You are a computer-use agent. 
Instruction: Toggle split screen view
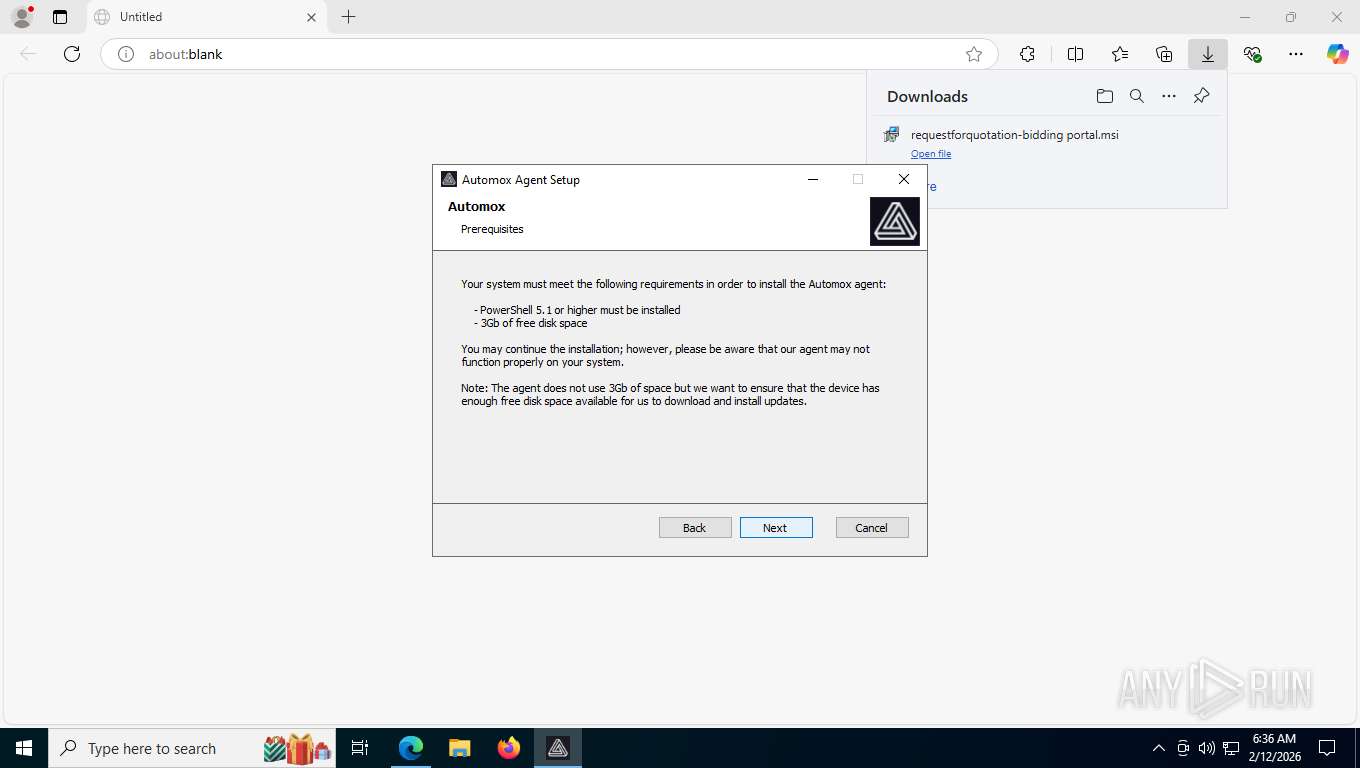pyautogui.click(x=1076, y=54)
